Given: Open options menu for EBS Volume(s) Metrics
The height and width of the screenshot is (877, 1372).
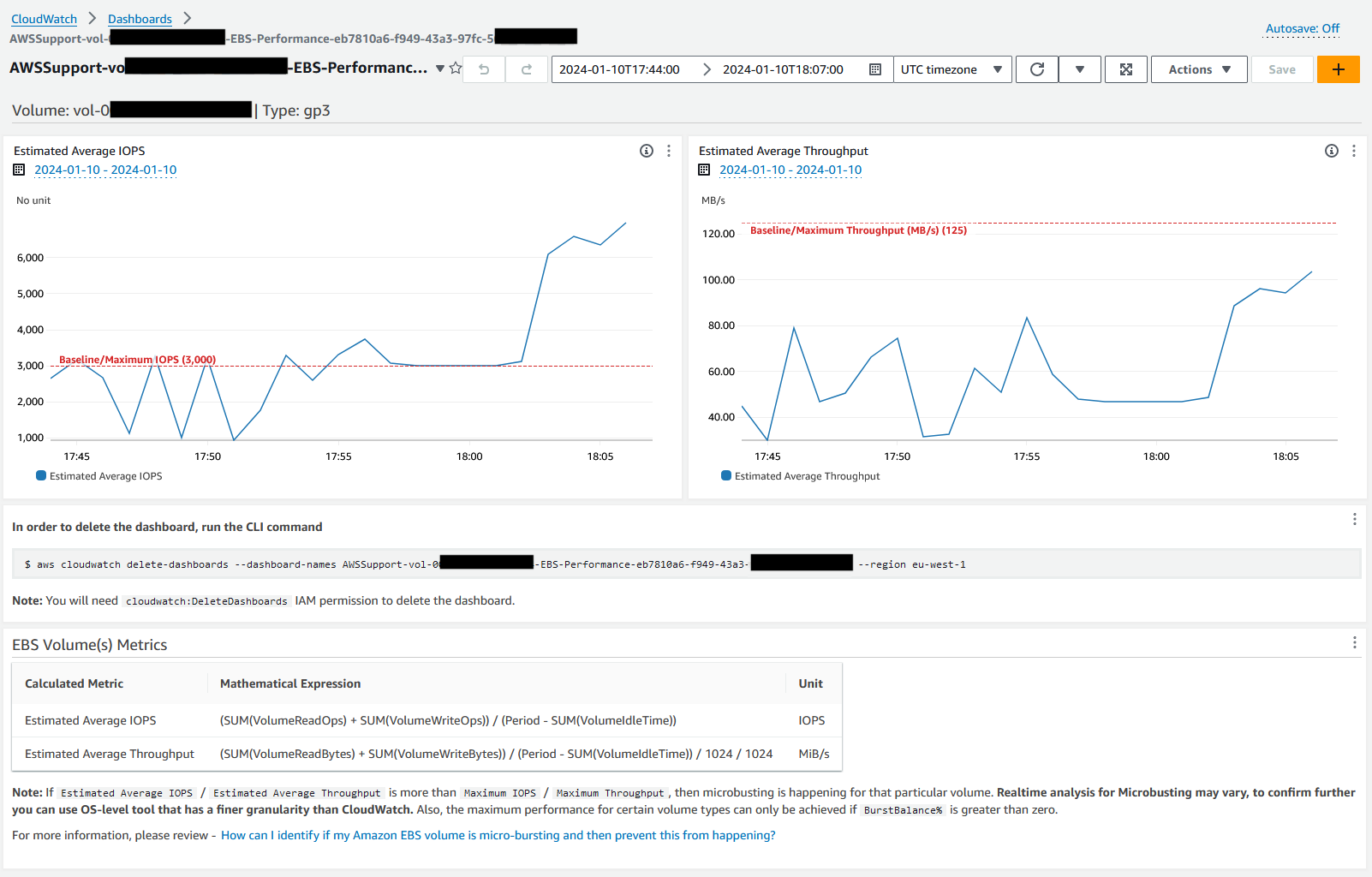Looking at the screenshot, I should 1354,641.
